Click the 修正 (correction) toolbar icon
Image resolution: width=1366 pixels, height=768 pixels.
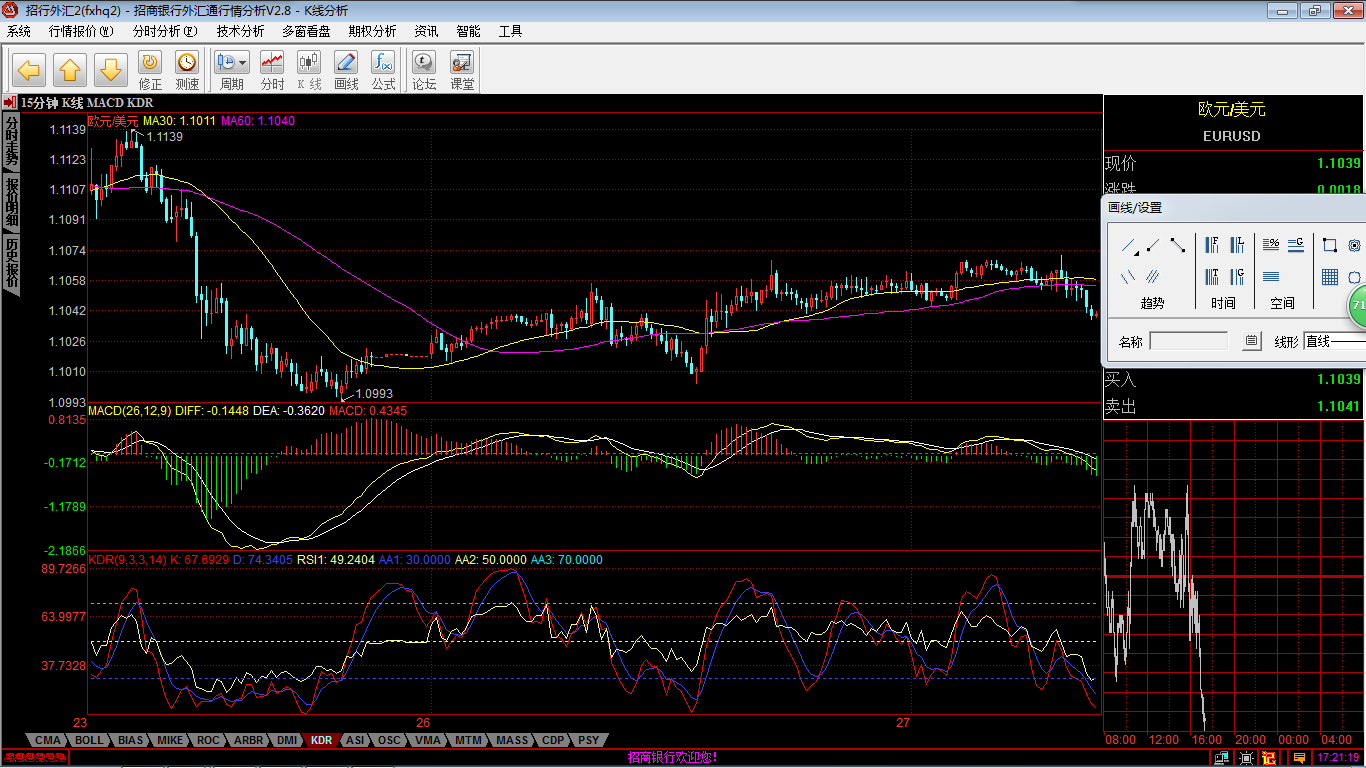[150, 70]
